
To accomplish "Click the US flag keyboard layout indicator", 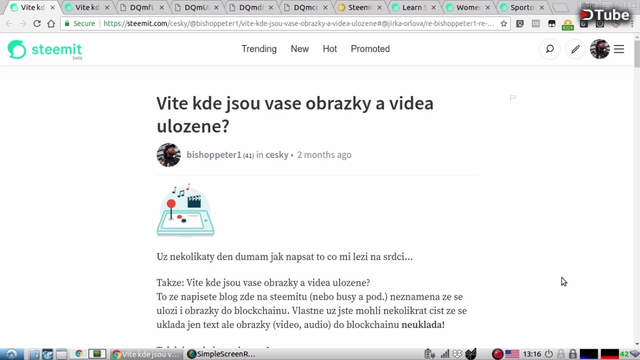I will 512,354.
